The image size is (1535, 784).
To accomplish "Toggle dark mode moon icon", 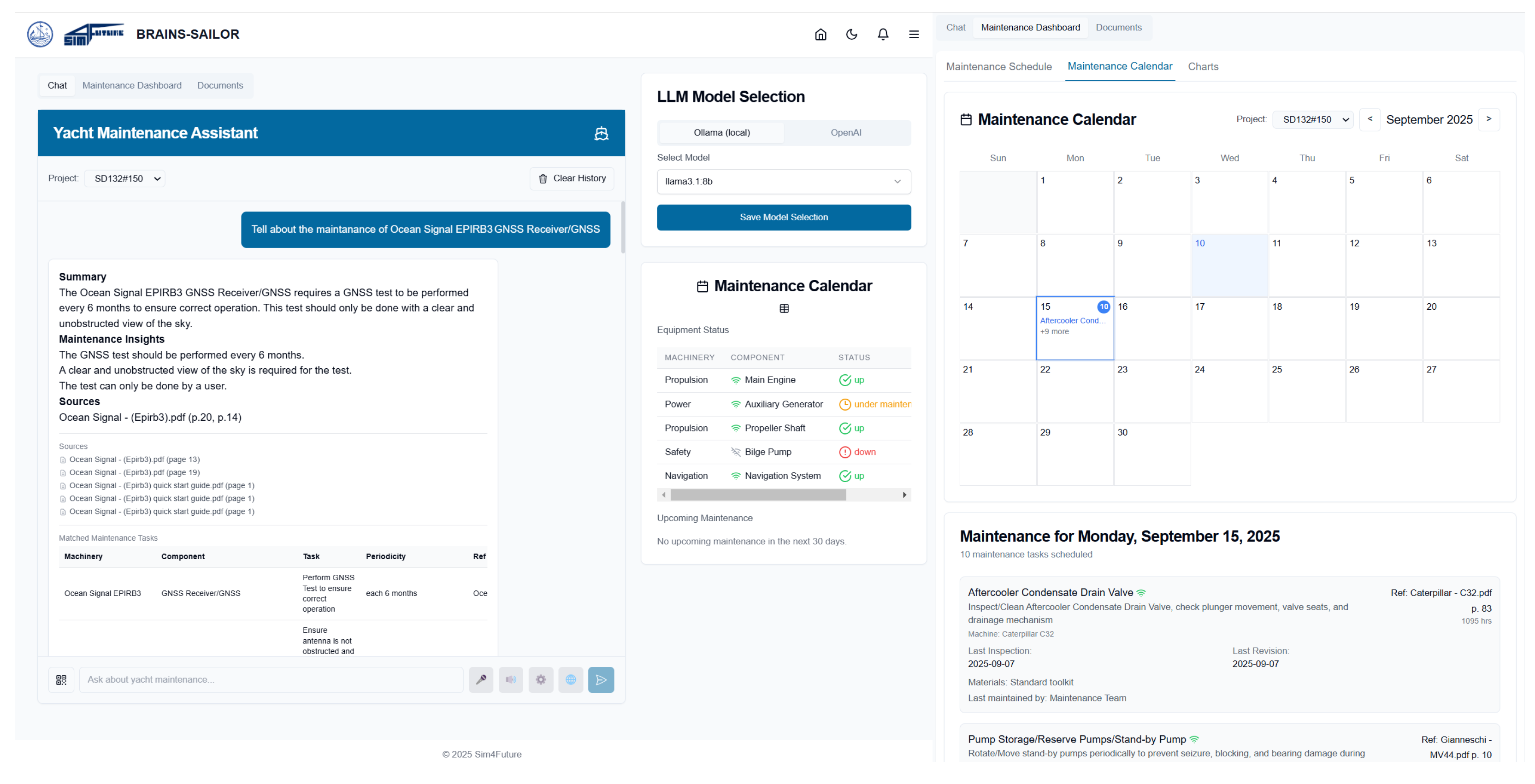I will point(851,35).
